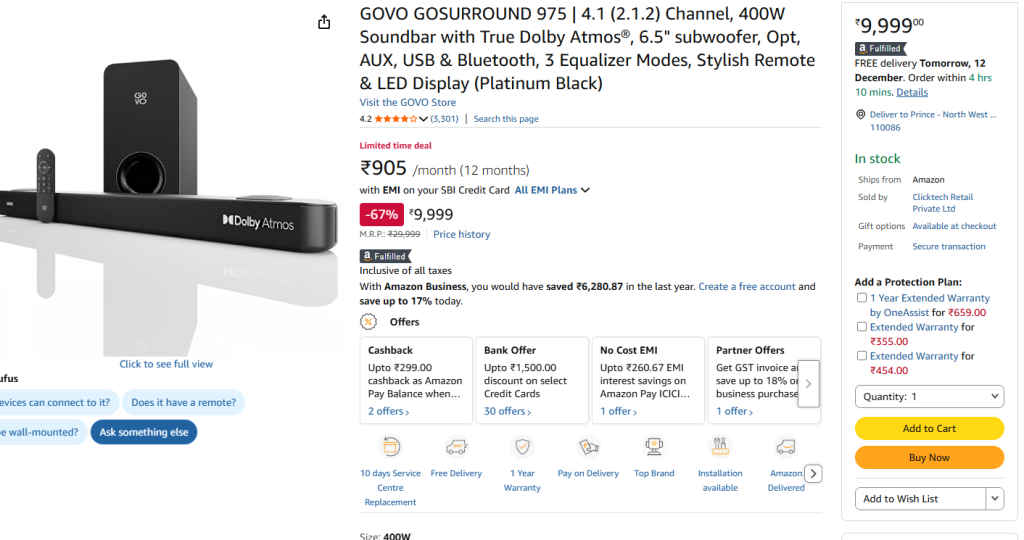Tick the Extended Warranty for ₹355.00 checkbox
The width and height of the screenshot is (1024, 540).
point(862,327)
